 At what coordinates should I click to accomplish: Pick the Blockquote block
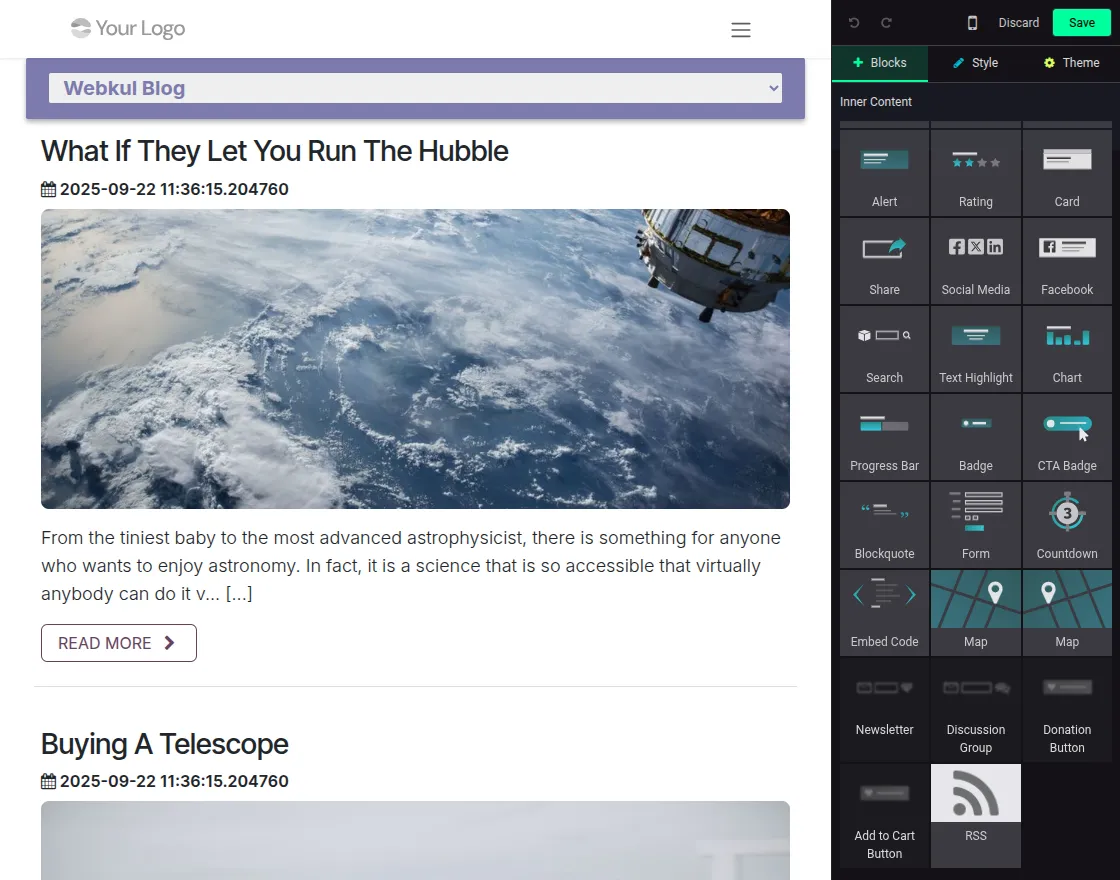click(884, 524)
